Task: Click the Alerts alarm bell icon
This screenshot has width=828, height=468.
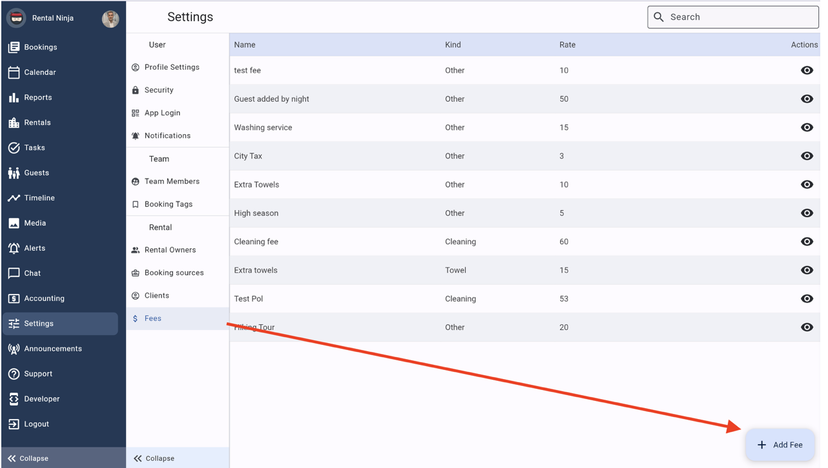Action: [x=14, y=248]
